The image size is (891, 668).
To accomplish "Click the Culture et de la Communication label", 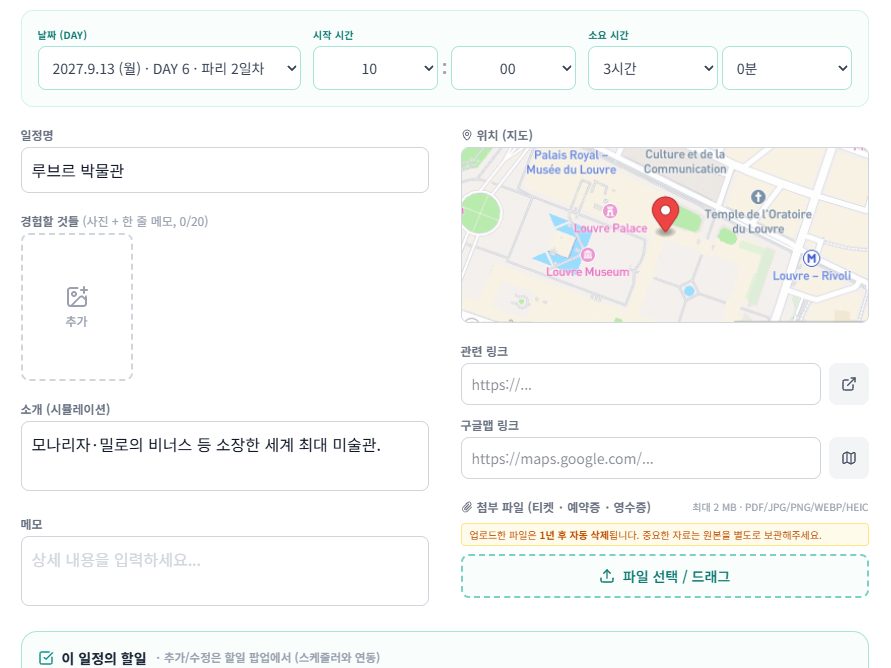I will click(685, 161).
